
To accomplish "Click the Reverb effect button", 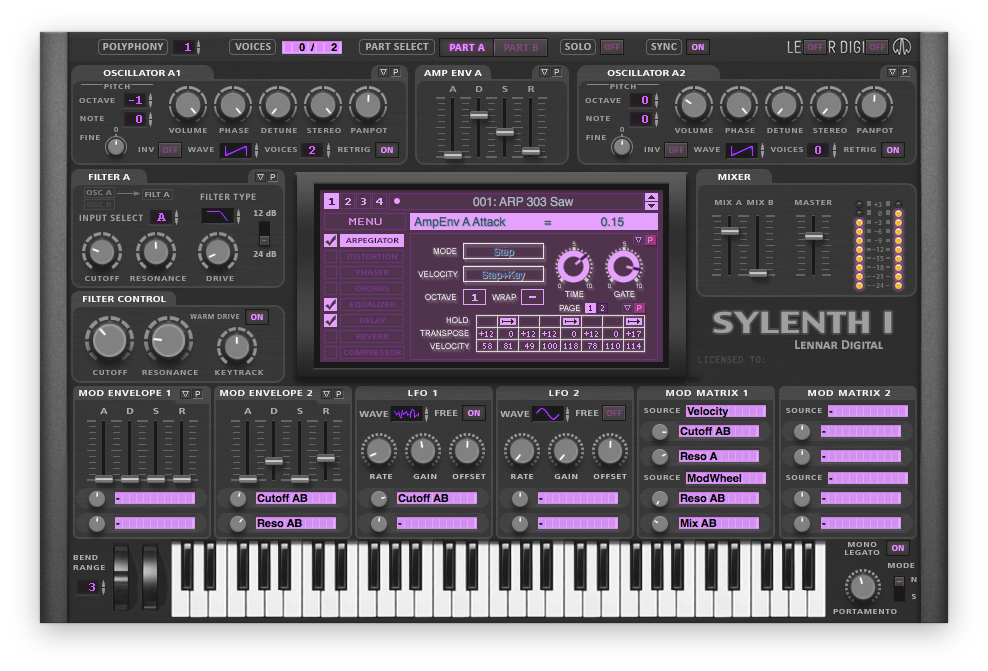I will click(372, 336).
